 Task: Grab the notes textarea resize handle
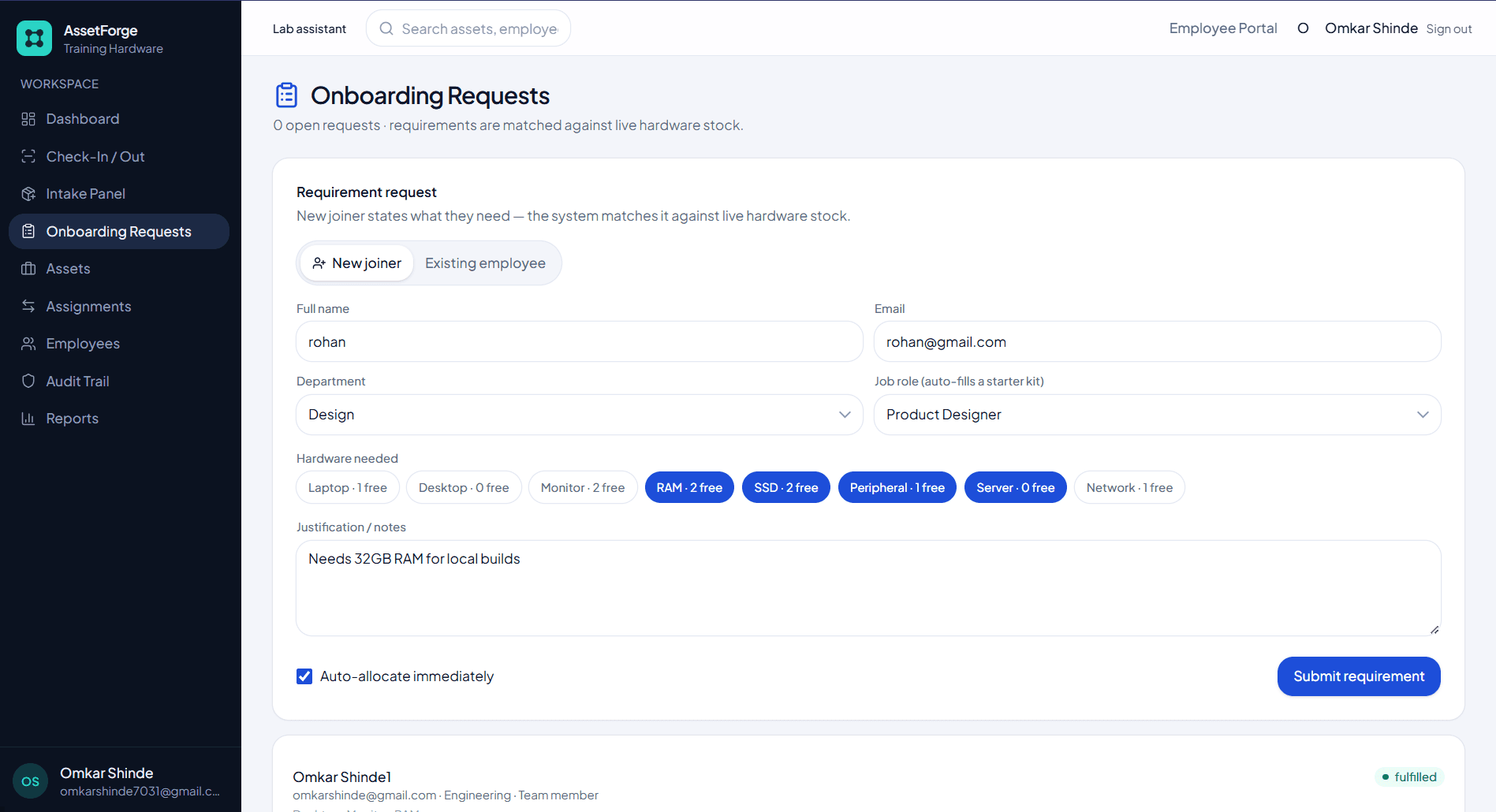[1434, 629]
